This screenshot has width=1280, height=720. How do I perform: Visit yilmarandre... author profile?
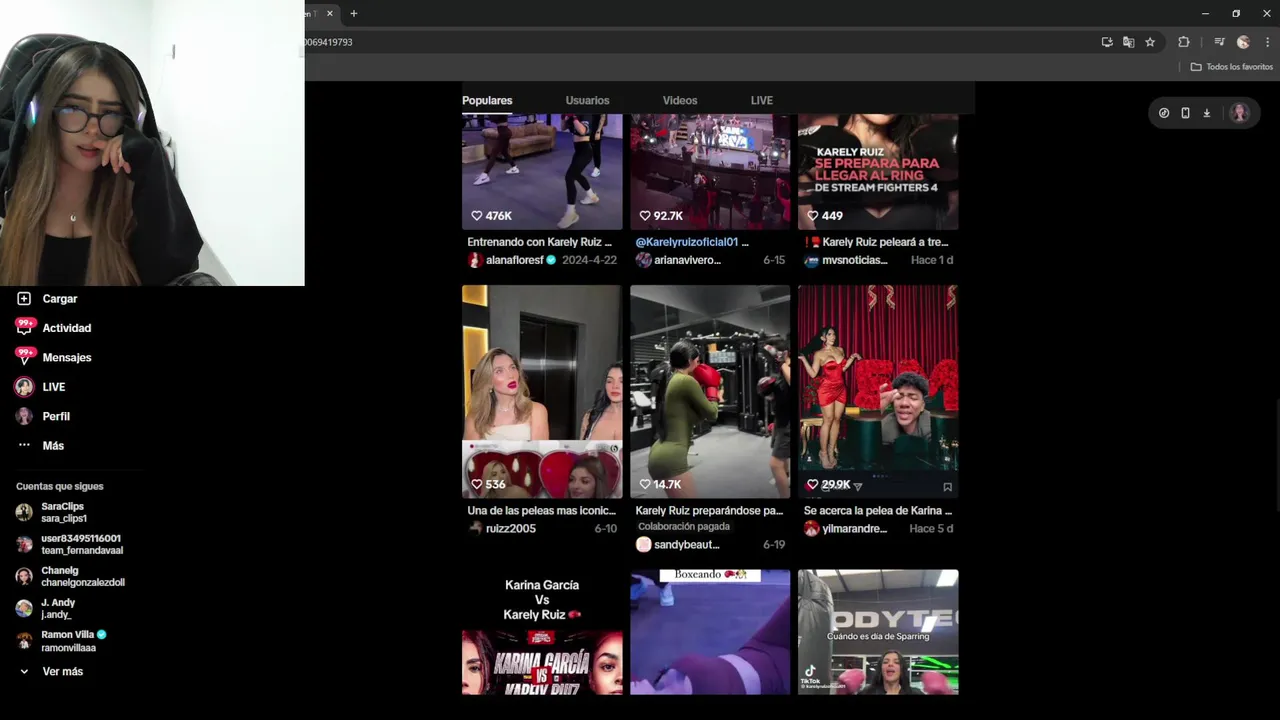pyautogui.click(x=846, y=529)
